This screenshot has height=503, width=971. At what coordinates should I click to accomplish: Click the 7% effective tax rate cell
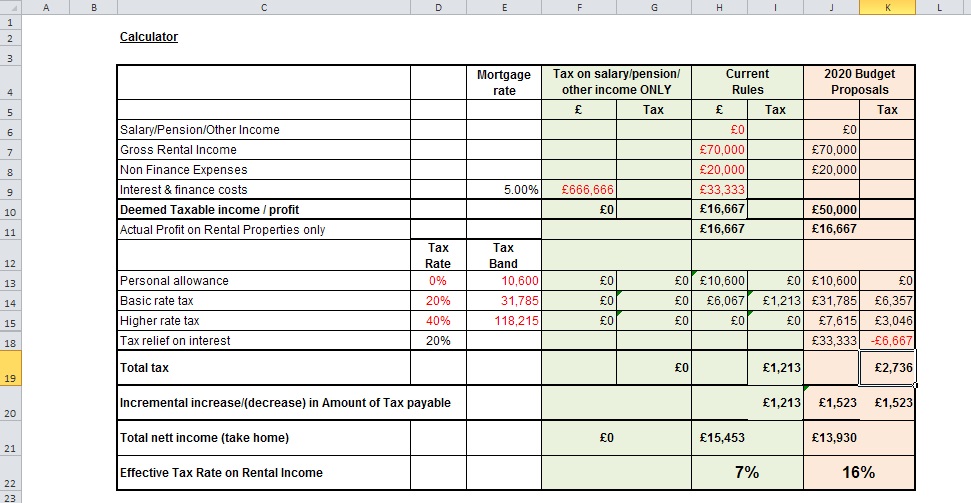pos(746,472)
